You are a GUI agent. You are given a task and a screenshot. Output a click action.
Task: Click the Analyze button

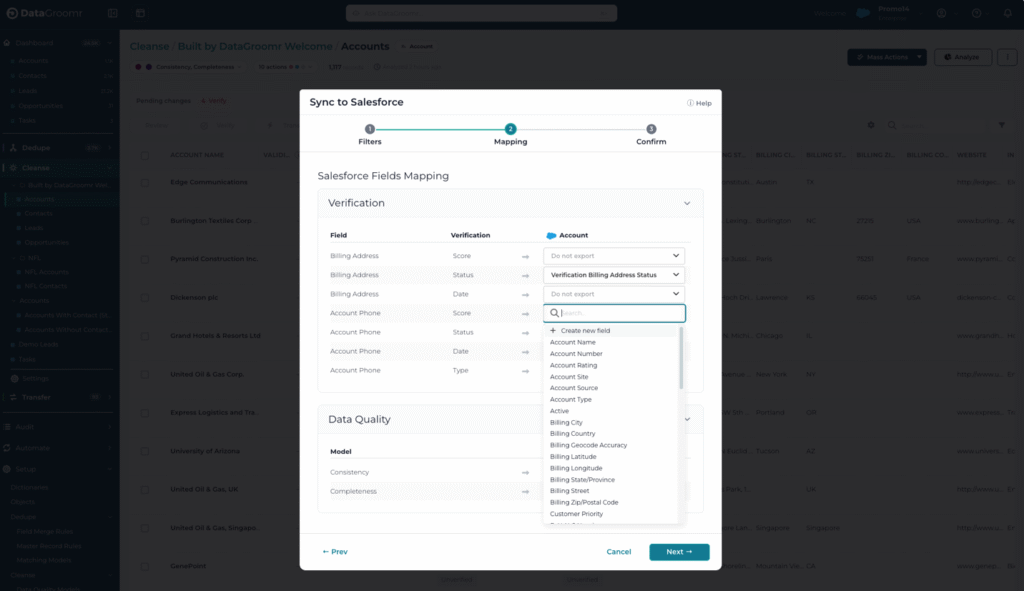coord(963,57)
